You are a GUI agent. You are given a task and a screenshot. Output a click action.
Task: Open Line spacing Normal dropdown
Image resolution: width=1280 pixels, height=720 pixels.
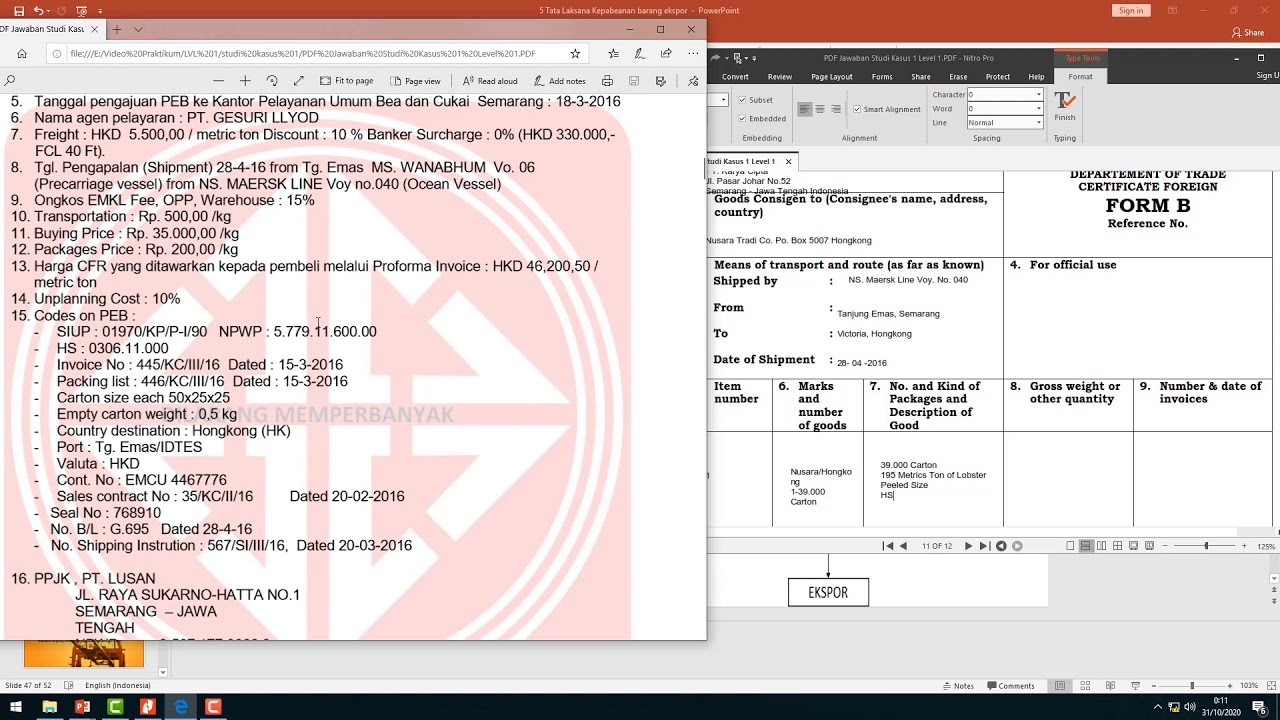(1039, 123)
